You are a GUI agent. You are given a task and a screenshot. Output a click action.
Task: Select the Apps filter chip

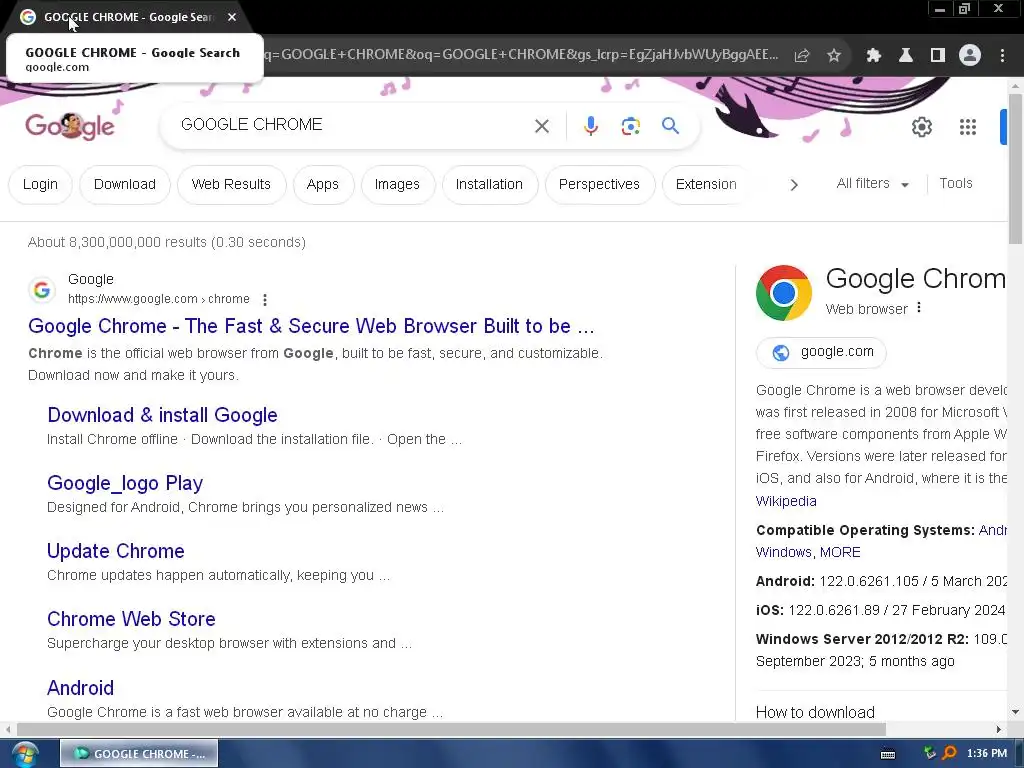click(323, 185)
